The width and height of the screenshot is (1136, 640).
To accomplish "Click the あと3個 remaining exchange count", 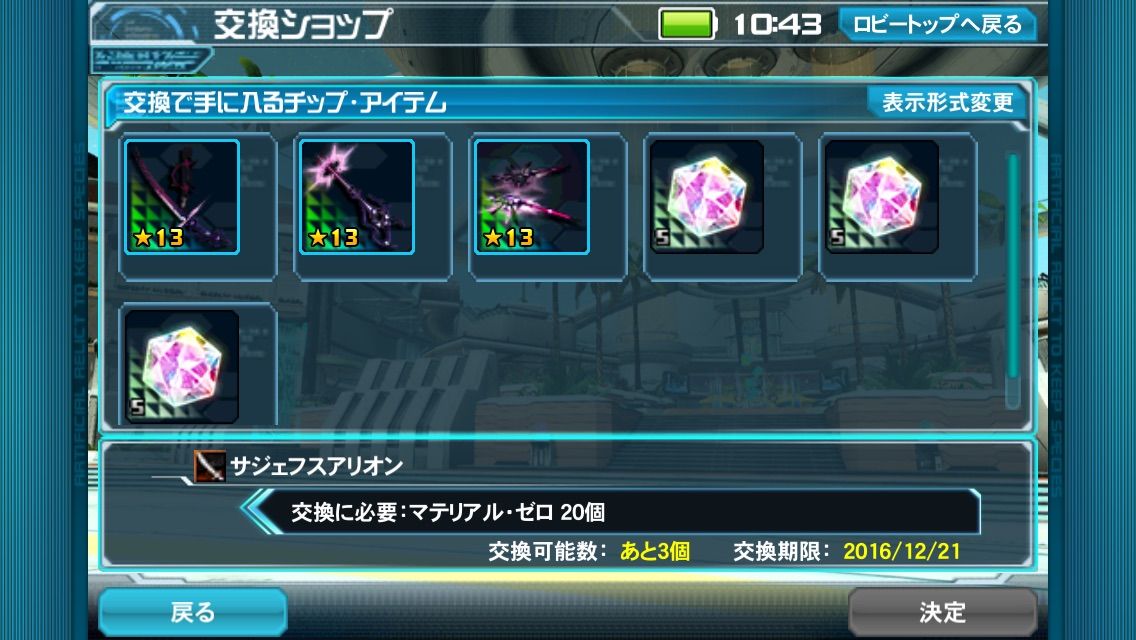I will click(x=655, y=552).
